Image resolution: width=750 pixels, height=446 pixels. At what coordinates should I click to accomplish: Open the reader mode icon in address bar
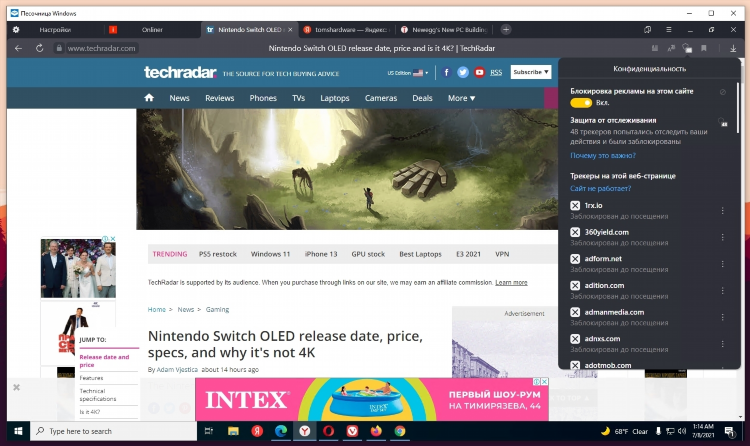point(655,48)
